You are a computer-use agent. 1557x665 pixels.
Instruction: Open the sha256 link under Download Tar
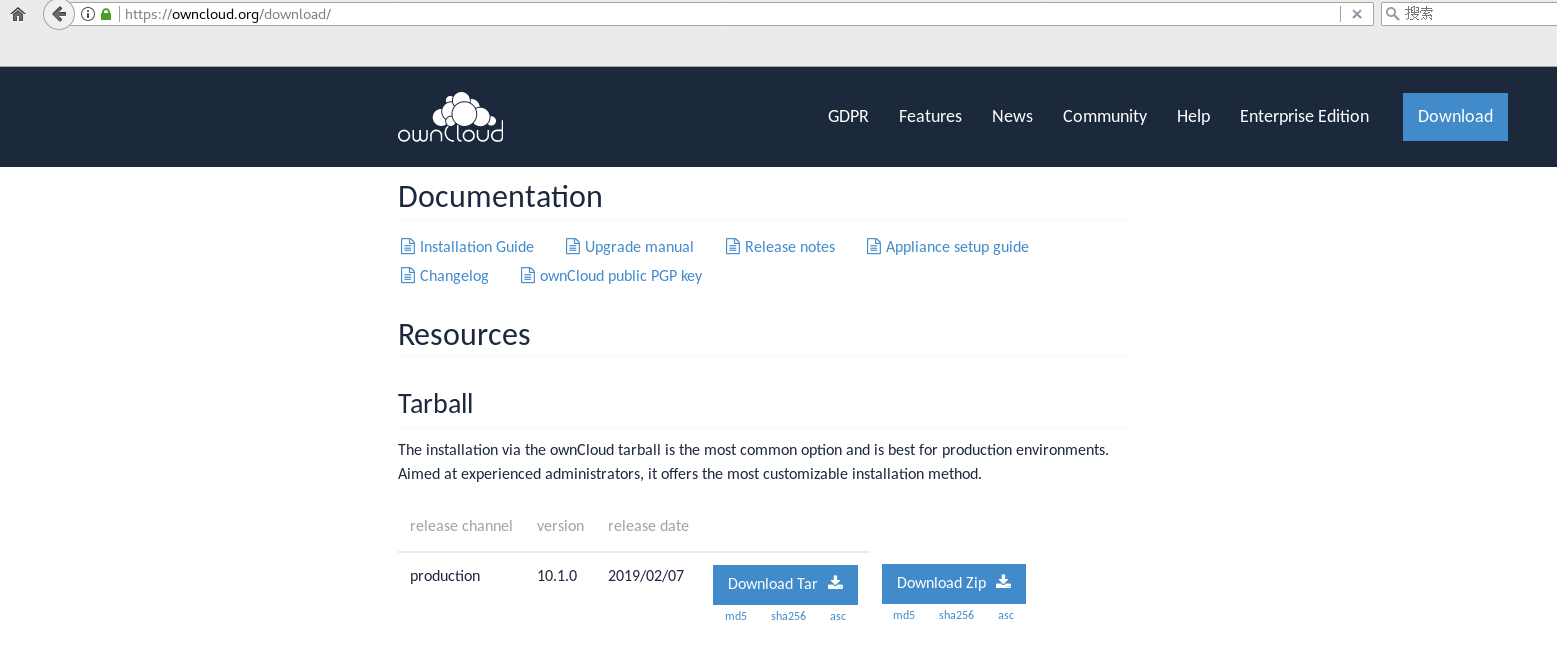coord(788,616)
